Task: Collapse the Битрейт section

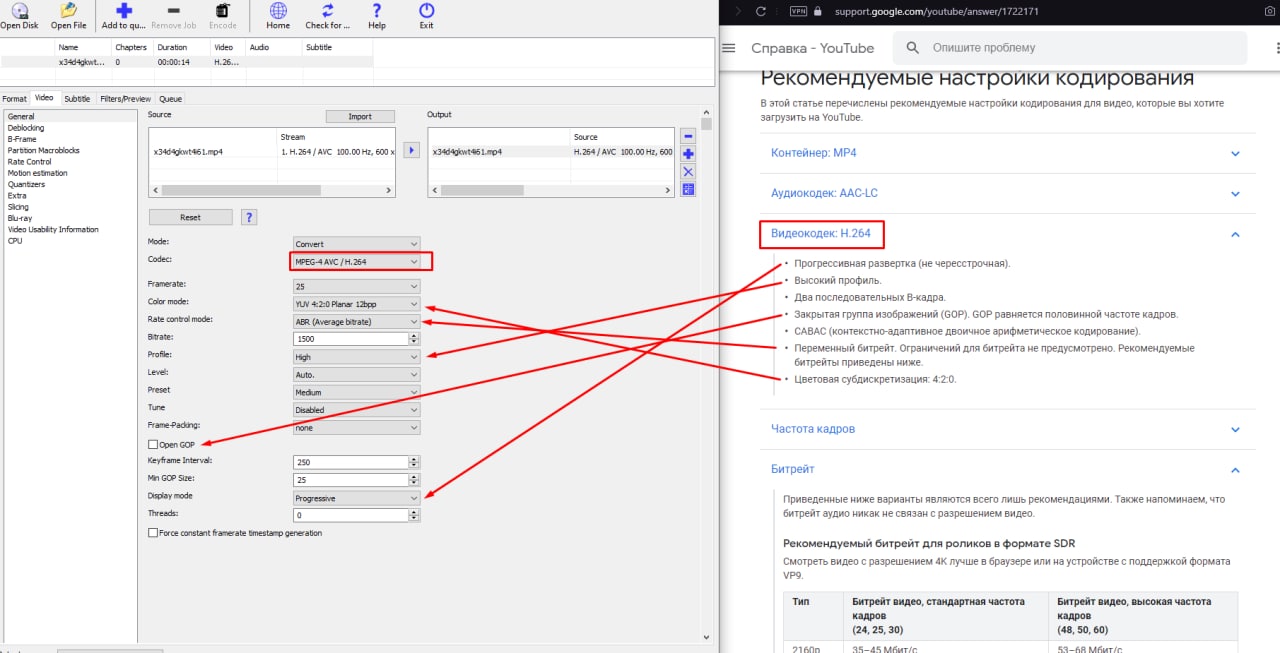Action: click(1007, 469)
